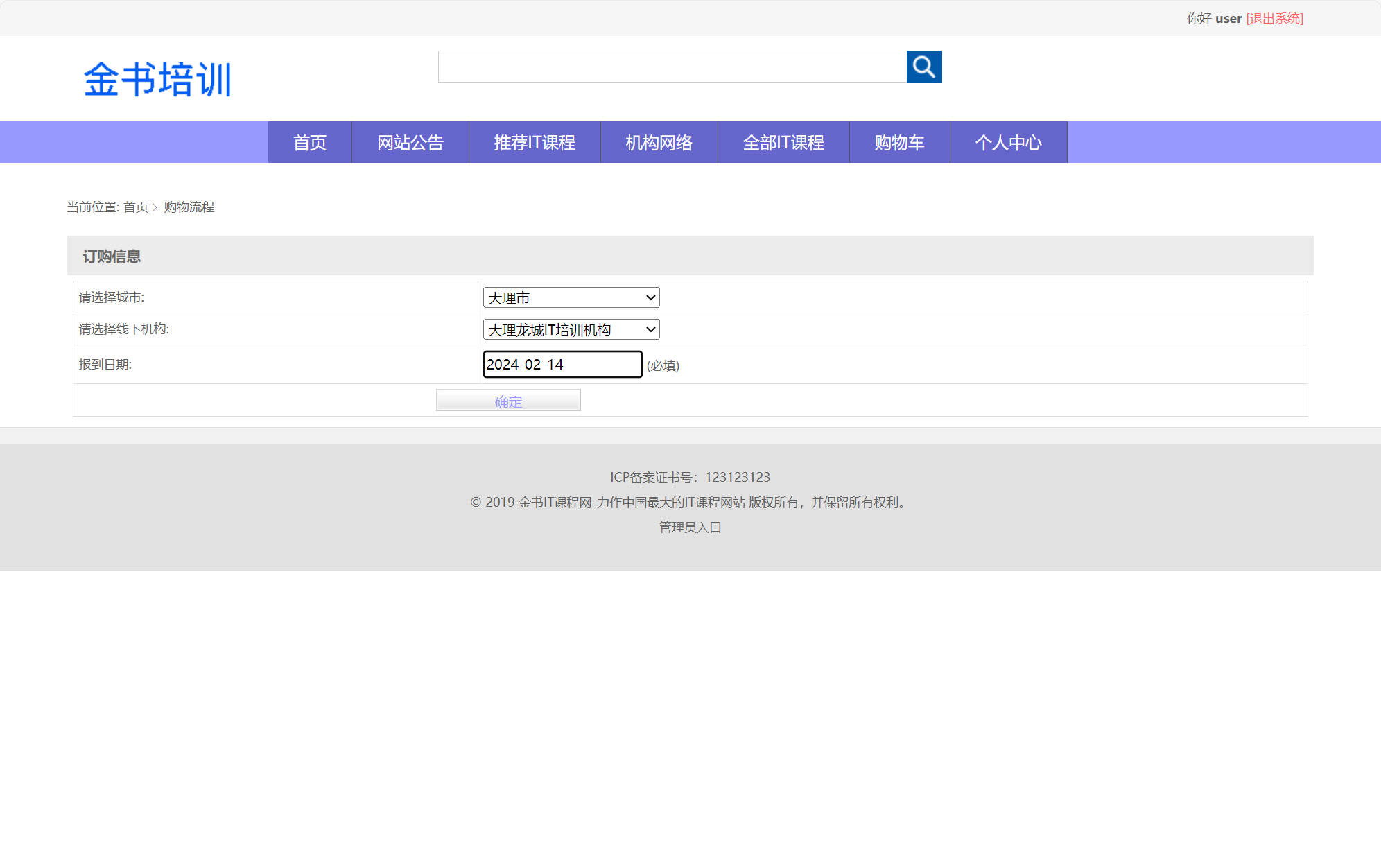Open the 管理员入口 admin link
This screenshot has width=1381, height=868.
[x=690, y=528]
